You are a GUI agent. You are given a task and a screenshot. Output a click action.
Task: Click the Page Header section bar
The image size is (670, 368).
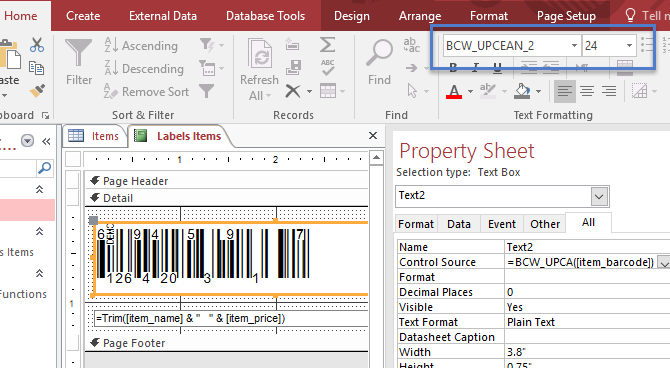click(x=226, y=181)
